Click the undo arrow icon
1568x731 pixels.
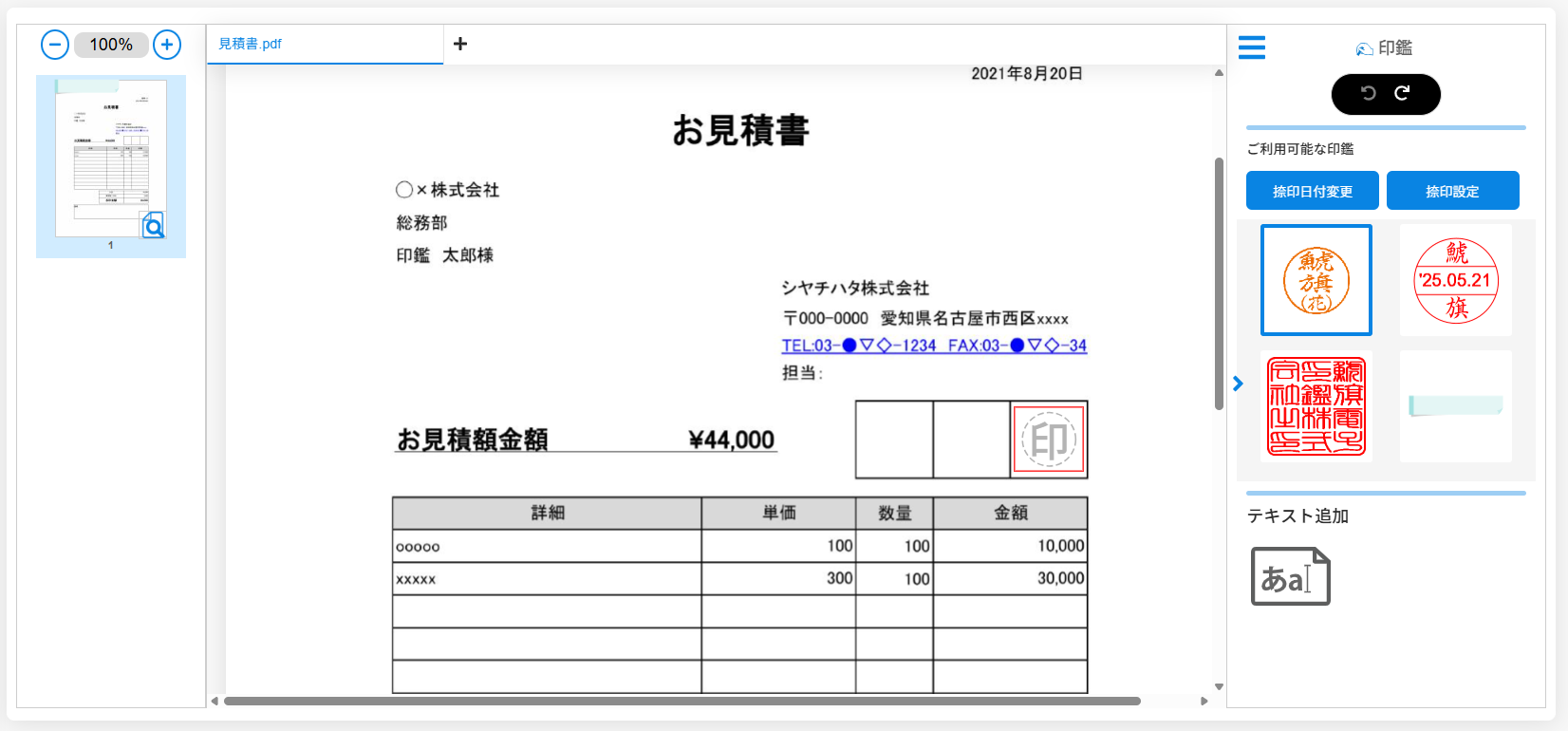click(x=1369, y=93)
